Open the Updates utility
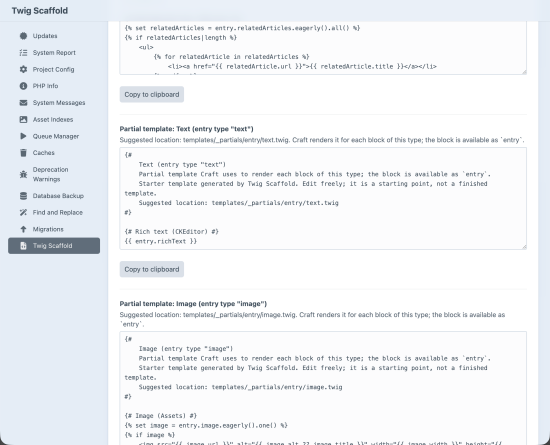550x445 pixels. point(54,36)
